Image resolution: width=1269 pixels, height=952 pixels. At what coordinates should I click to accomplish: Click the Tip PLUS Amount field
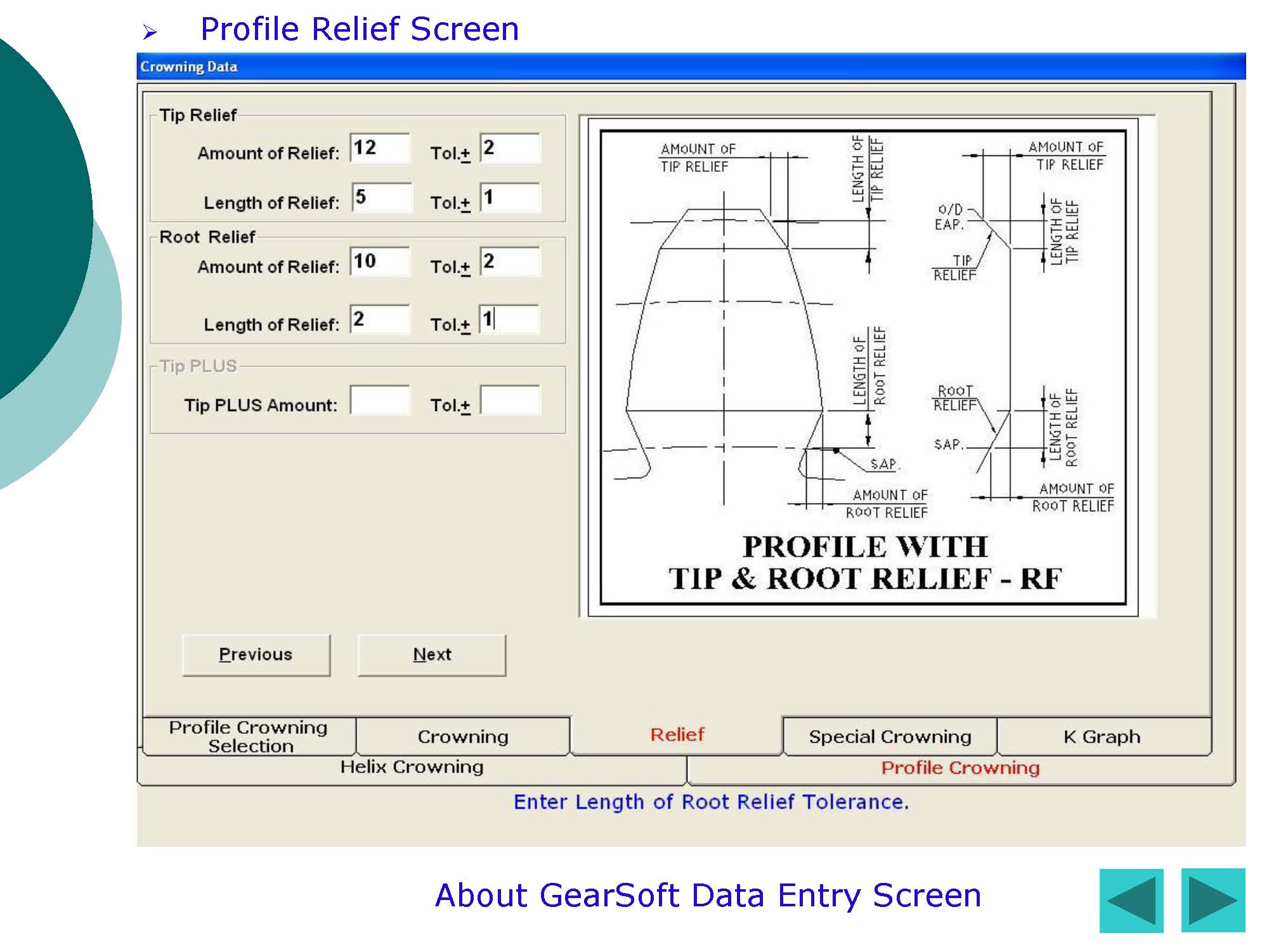380,400
